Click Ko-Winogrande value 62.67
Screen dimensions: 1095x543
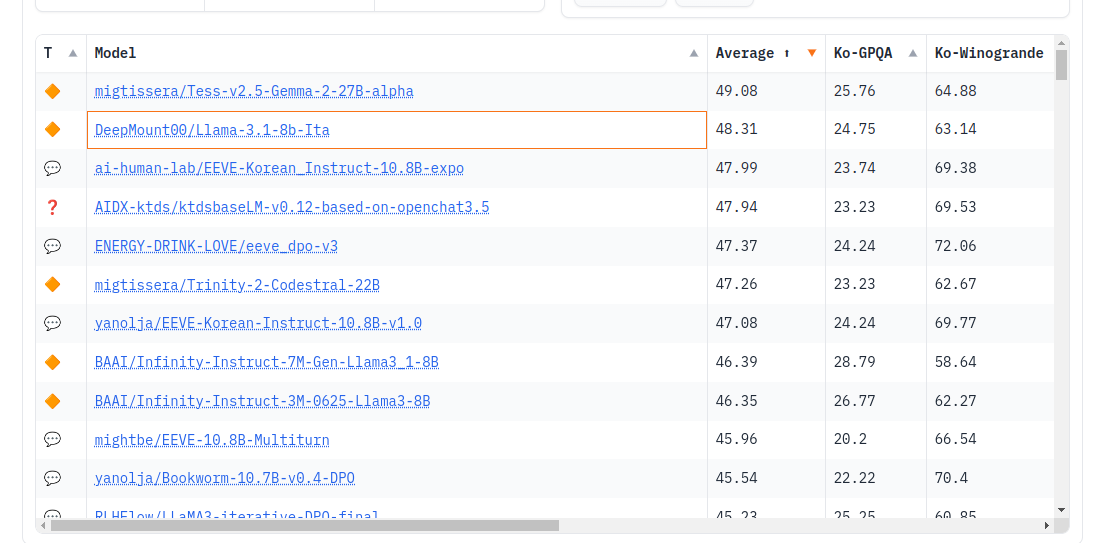click(x=955, y=284)
